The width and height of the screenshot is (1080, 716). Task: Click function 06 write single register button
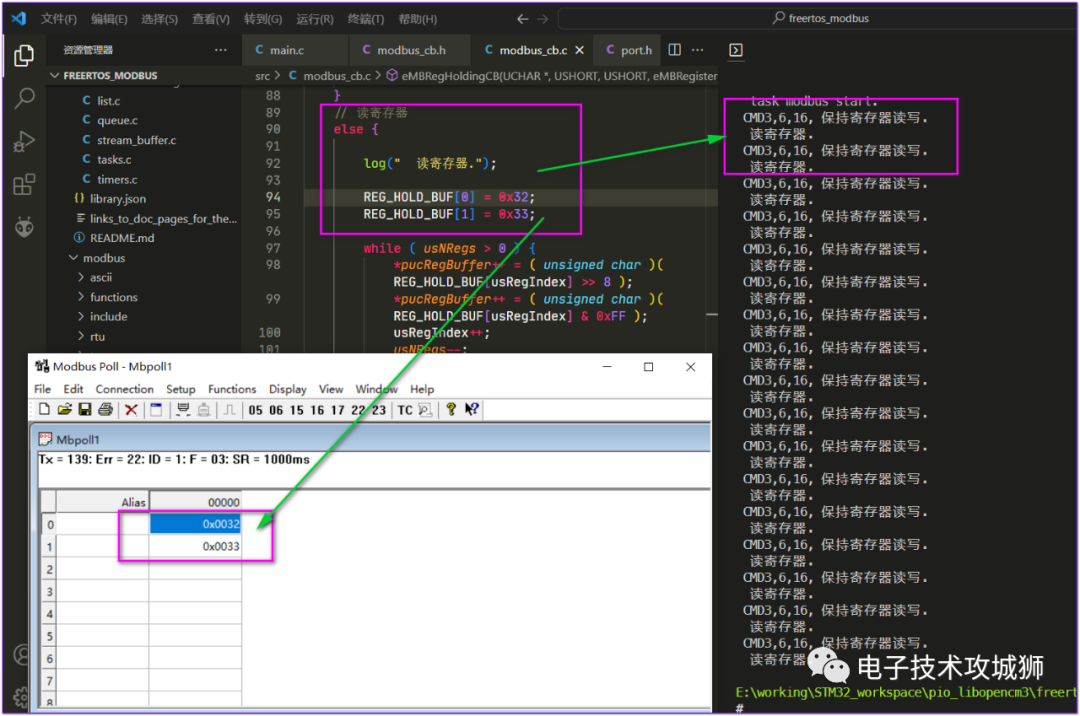coord(276,410)
